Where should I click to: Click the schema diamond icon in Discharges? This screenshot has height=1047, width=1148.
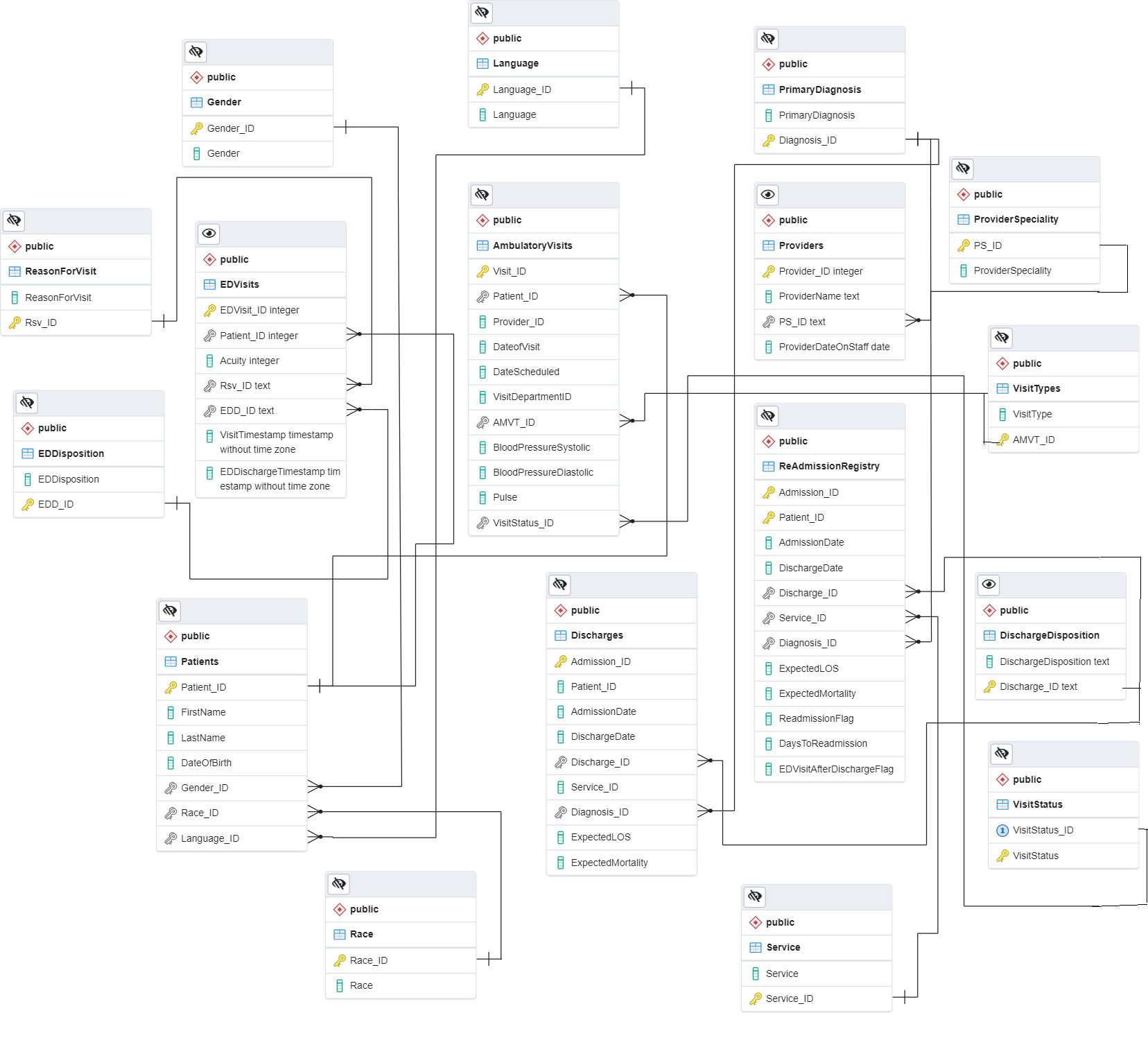560,610
